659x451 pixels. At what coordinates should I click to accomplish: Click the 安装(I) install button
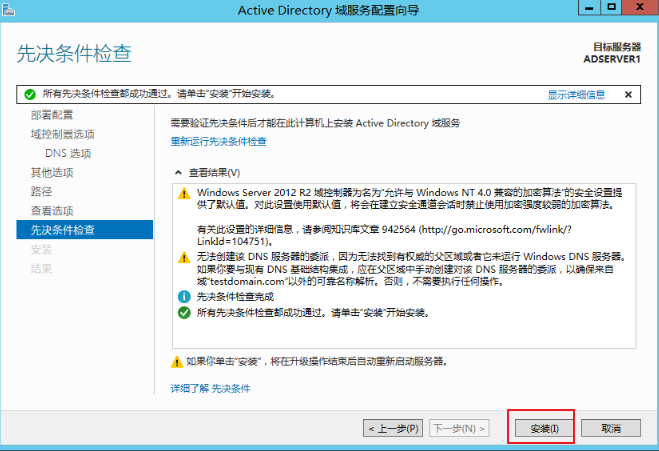pos(544,428)
